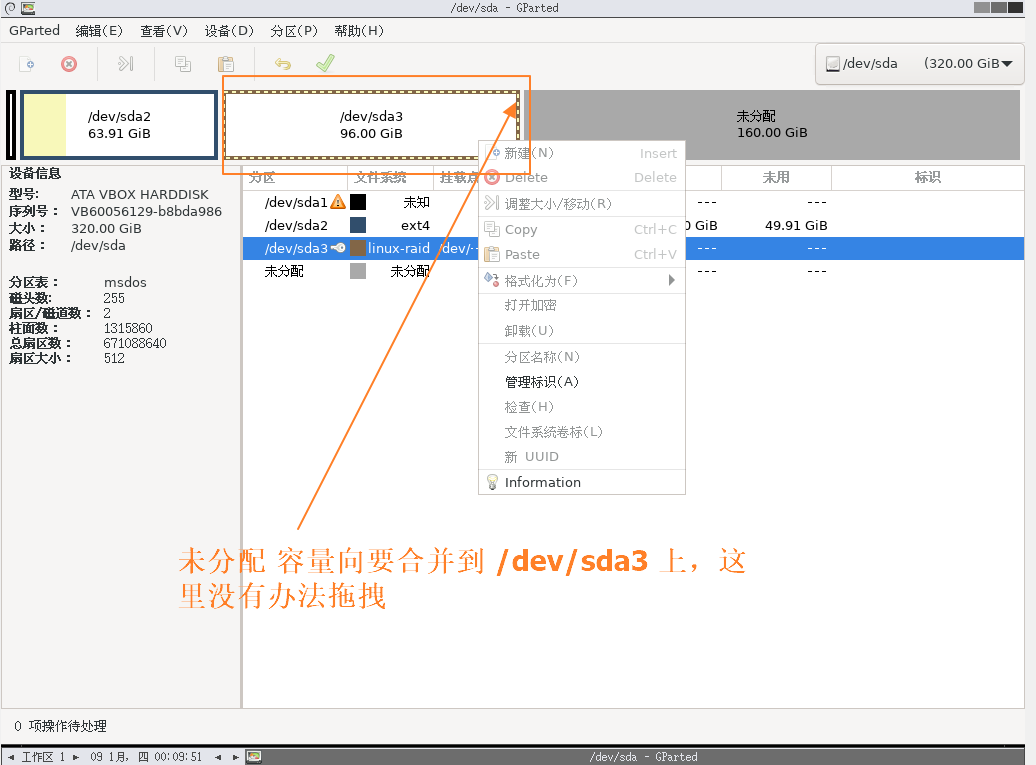This screenshot has width=1036, height=765.
Task: Select 打开加密 context menu entry
Action: click(x=581, y=305)
